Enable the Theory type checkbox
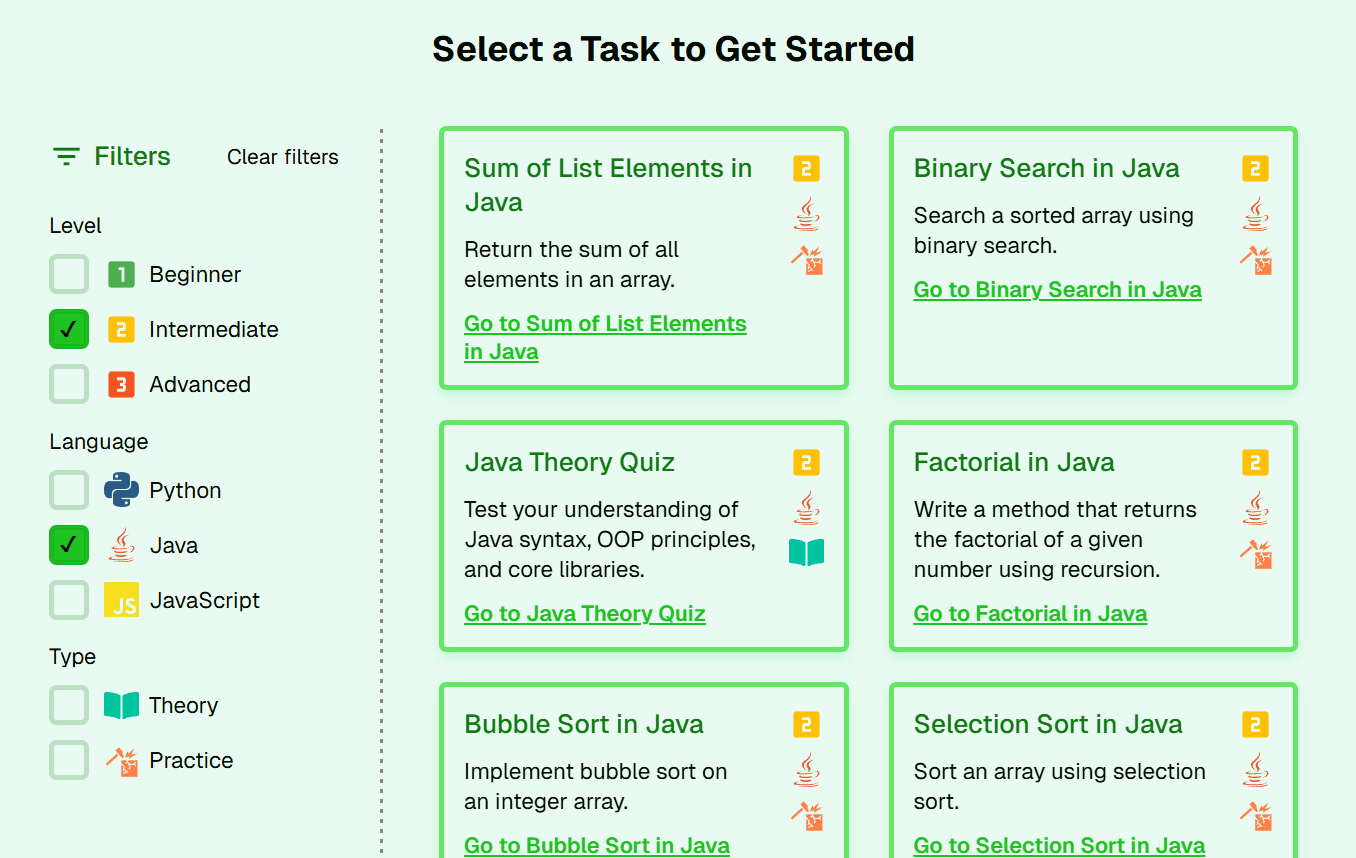The image size is (1356, 858). (x=69, y=705)
